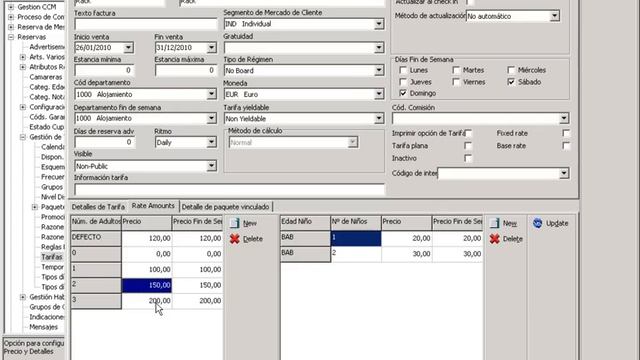
Task: Open the Cód. Comisión dropdown
Action: [x=564, y=119]
